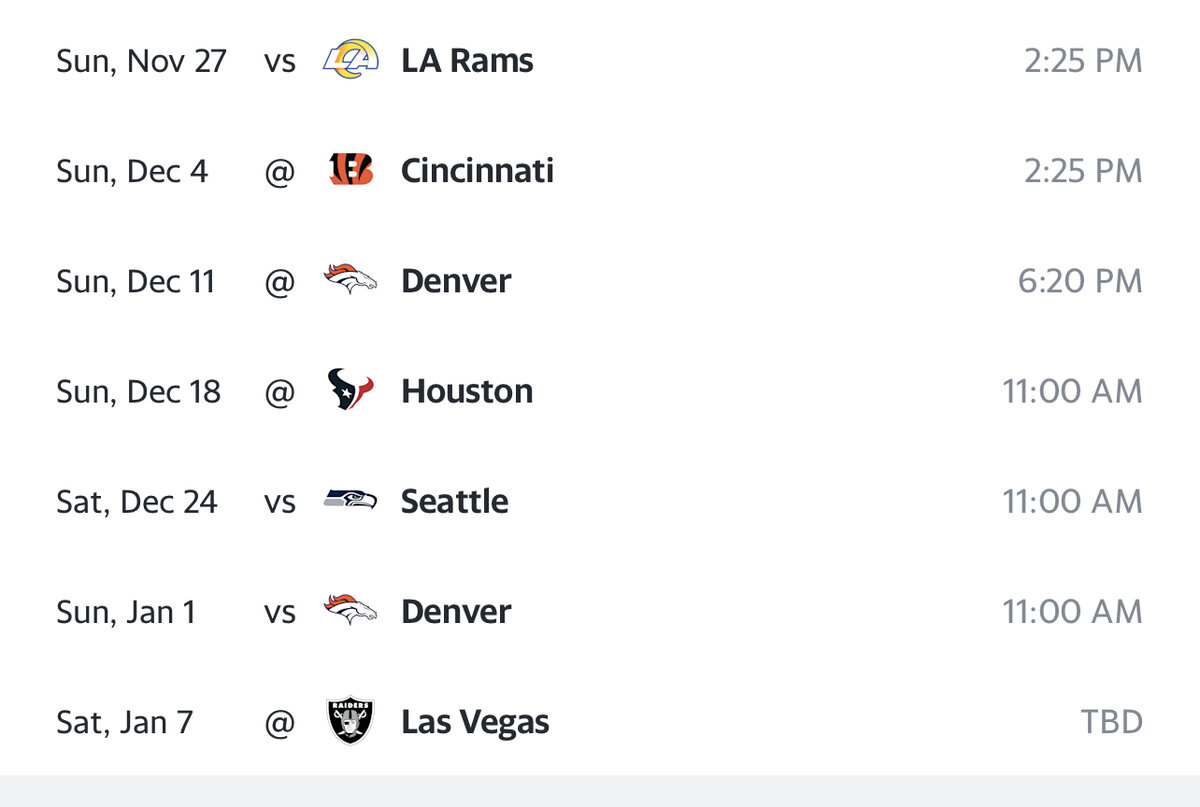Screen dimensions: 1200x807
Task: Click the Cincinnati Bengals logo
Action: (351, 171)
